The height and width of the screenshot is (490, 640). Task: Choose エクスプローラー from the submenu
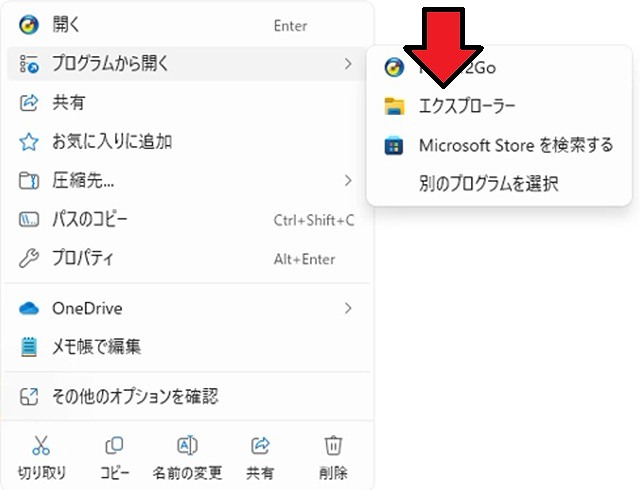pyautogui.click(x=466, y=105)
